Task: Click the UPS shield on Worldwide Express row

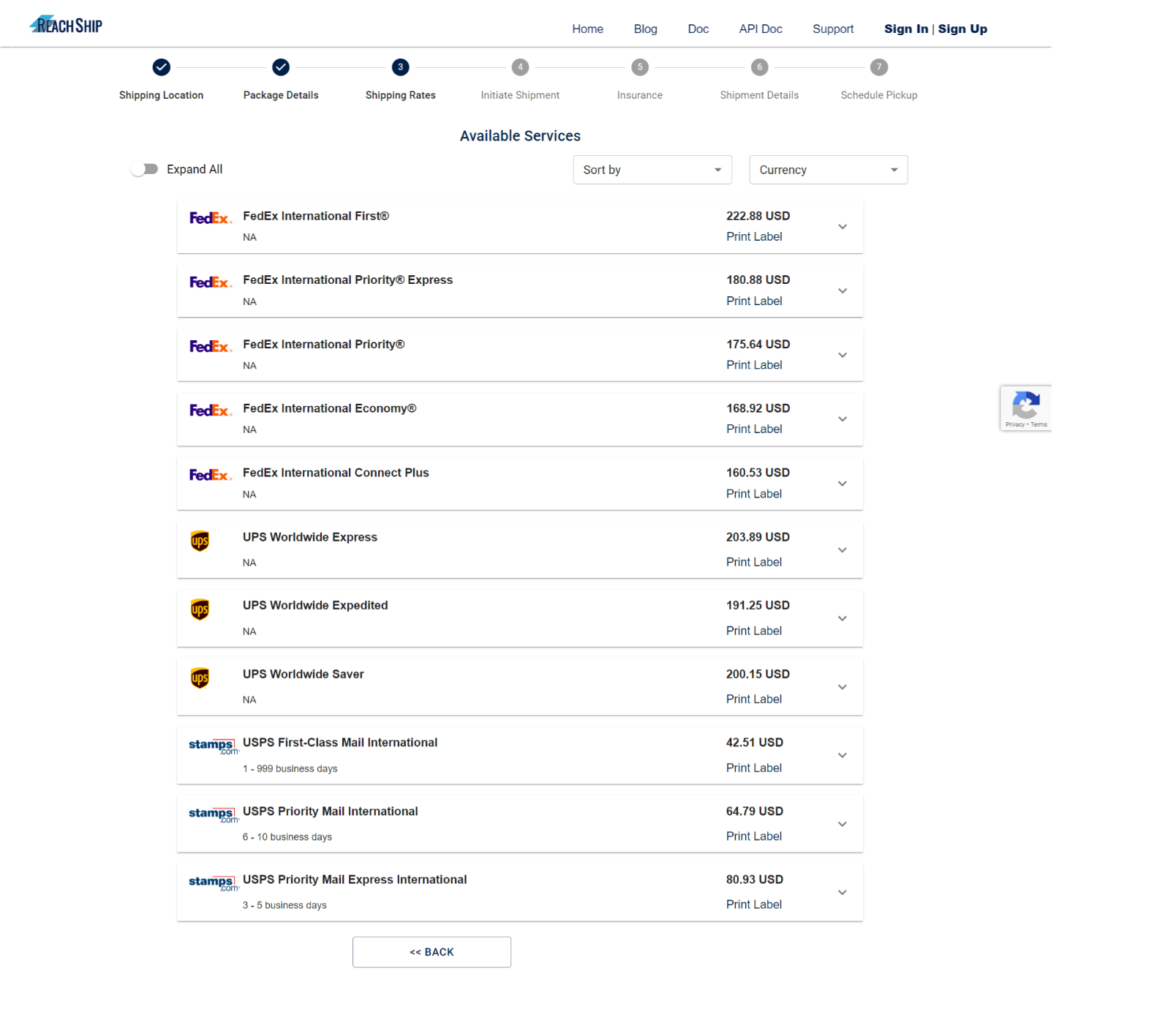Action: click(200, 541)
